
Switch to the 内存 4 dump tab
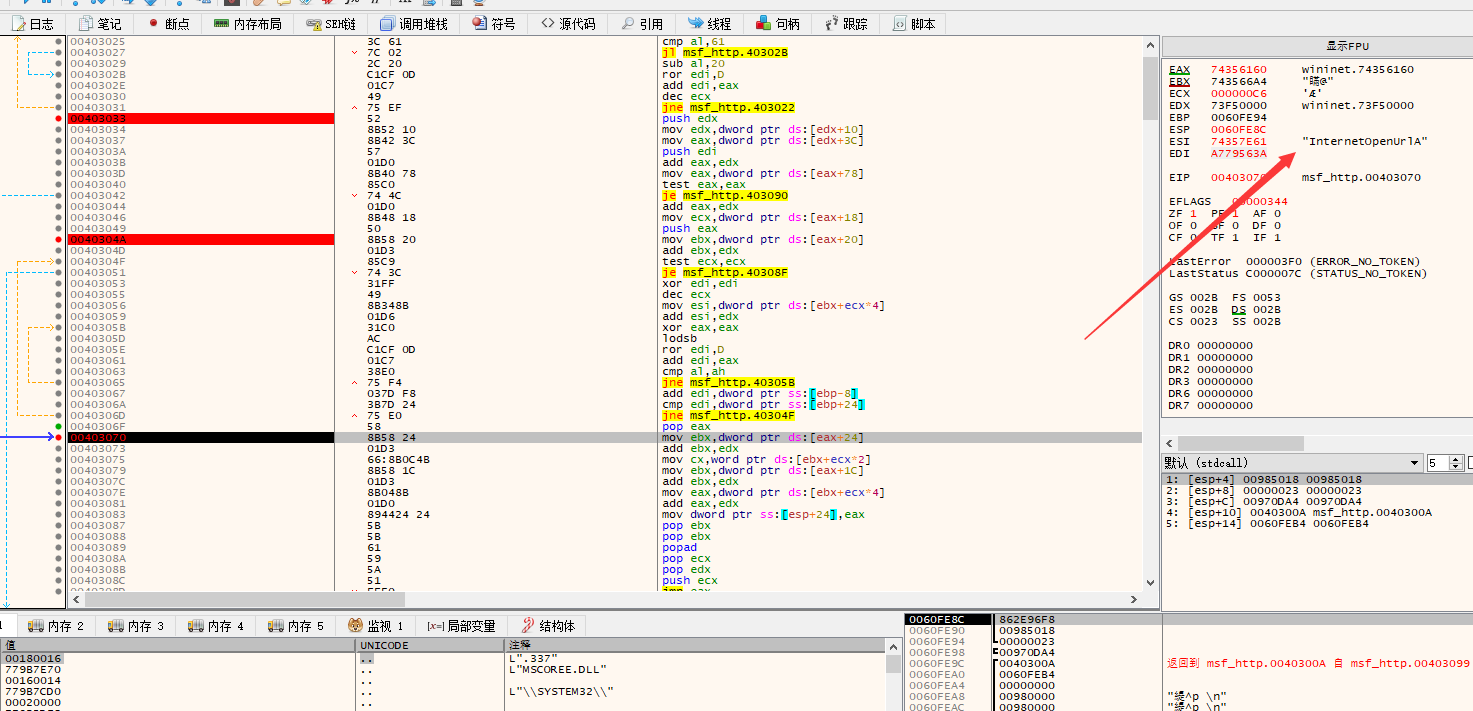click(215, 626)
